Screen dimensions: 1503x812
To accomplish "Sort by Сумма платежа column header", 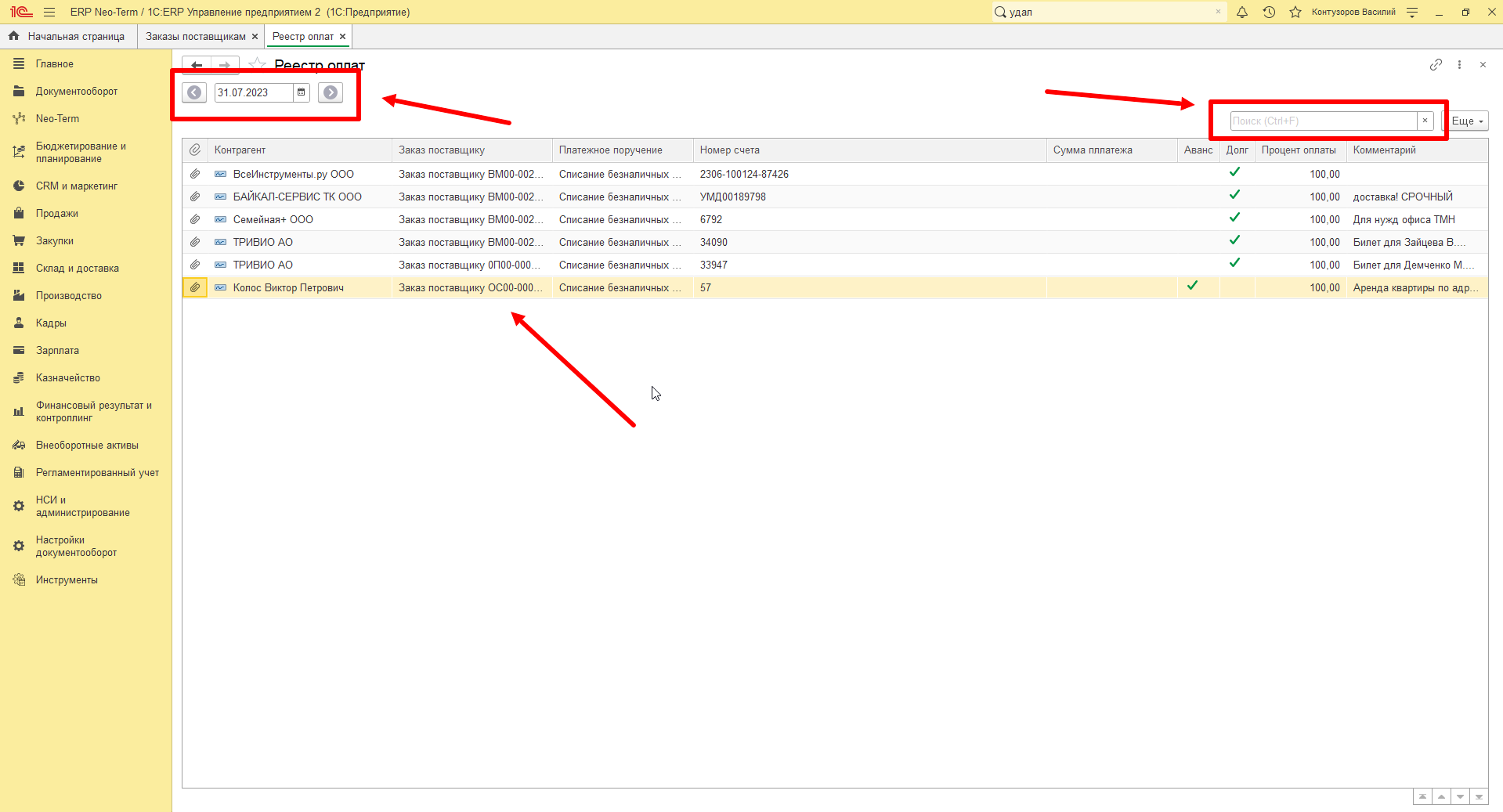I will click(x=1111, y=150).
